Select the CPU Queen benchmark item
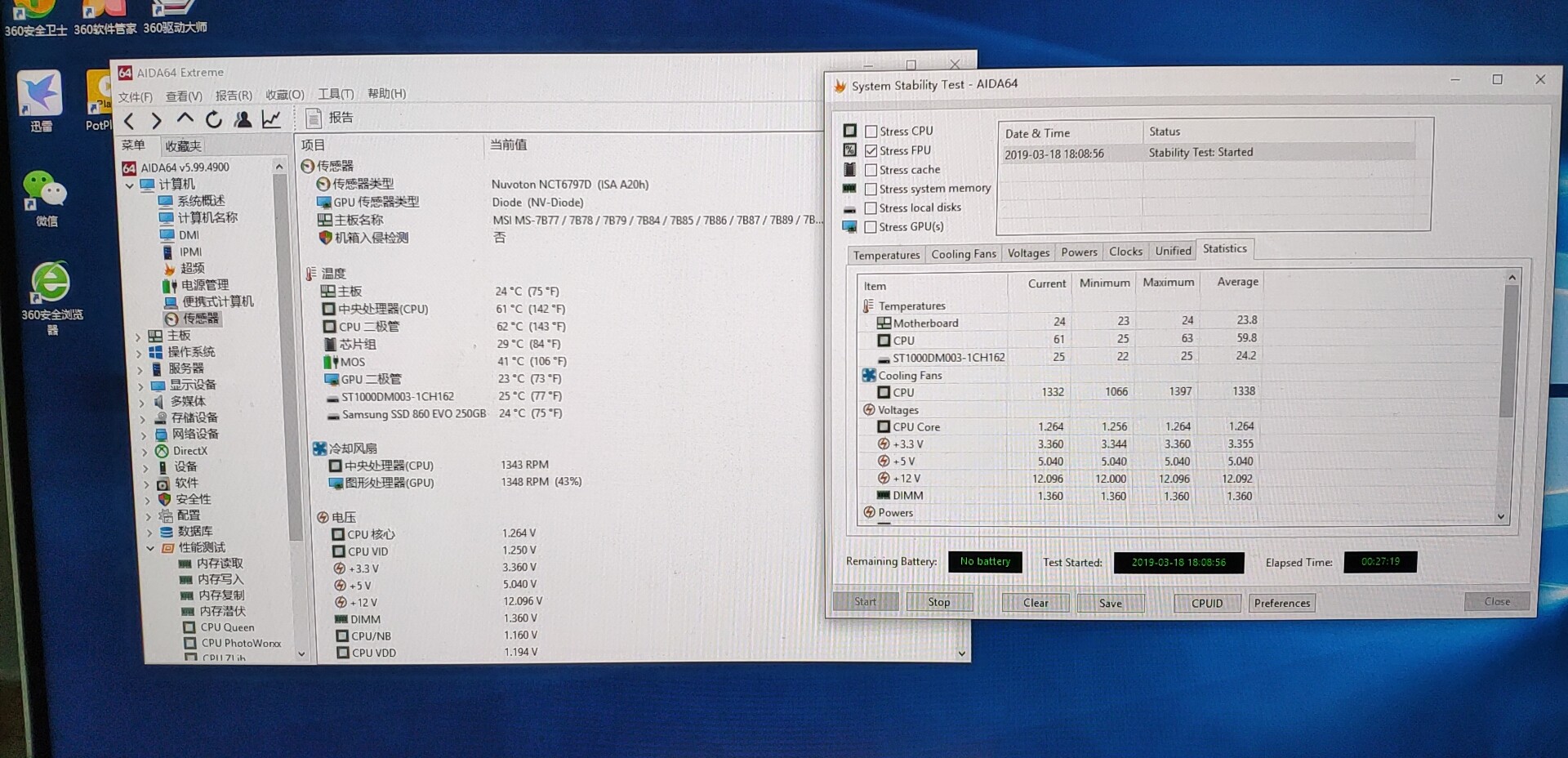 coord(227,627)
